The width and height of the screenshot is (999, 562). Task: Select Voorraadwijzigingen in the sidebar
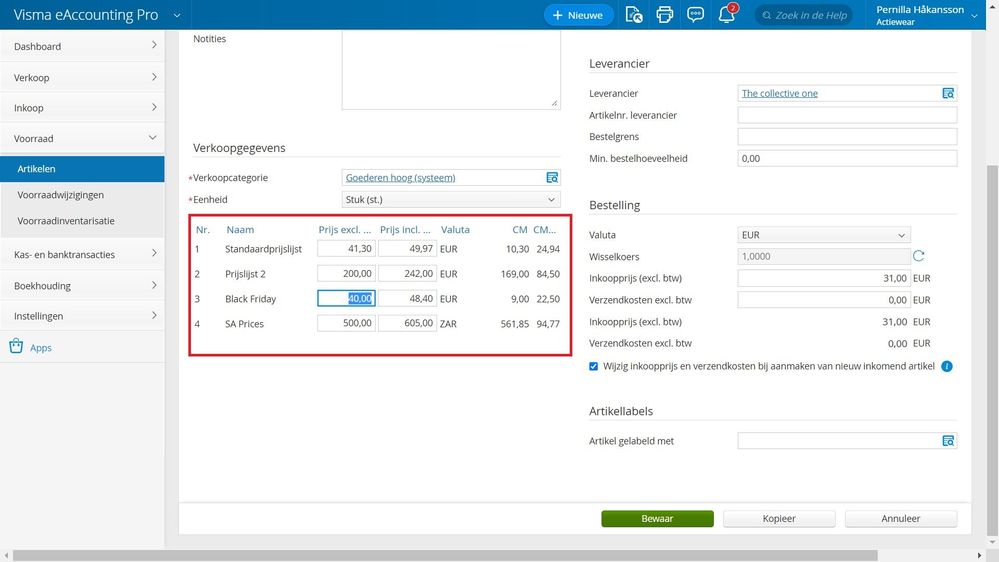point(61,195)
